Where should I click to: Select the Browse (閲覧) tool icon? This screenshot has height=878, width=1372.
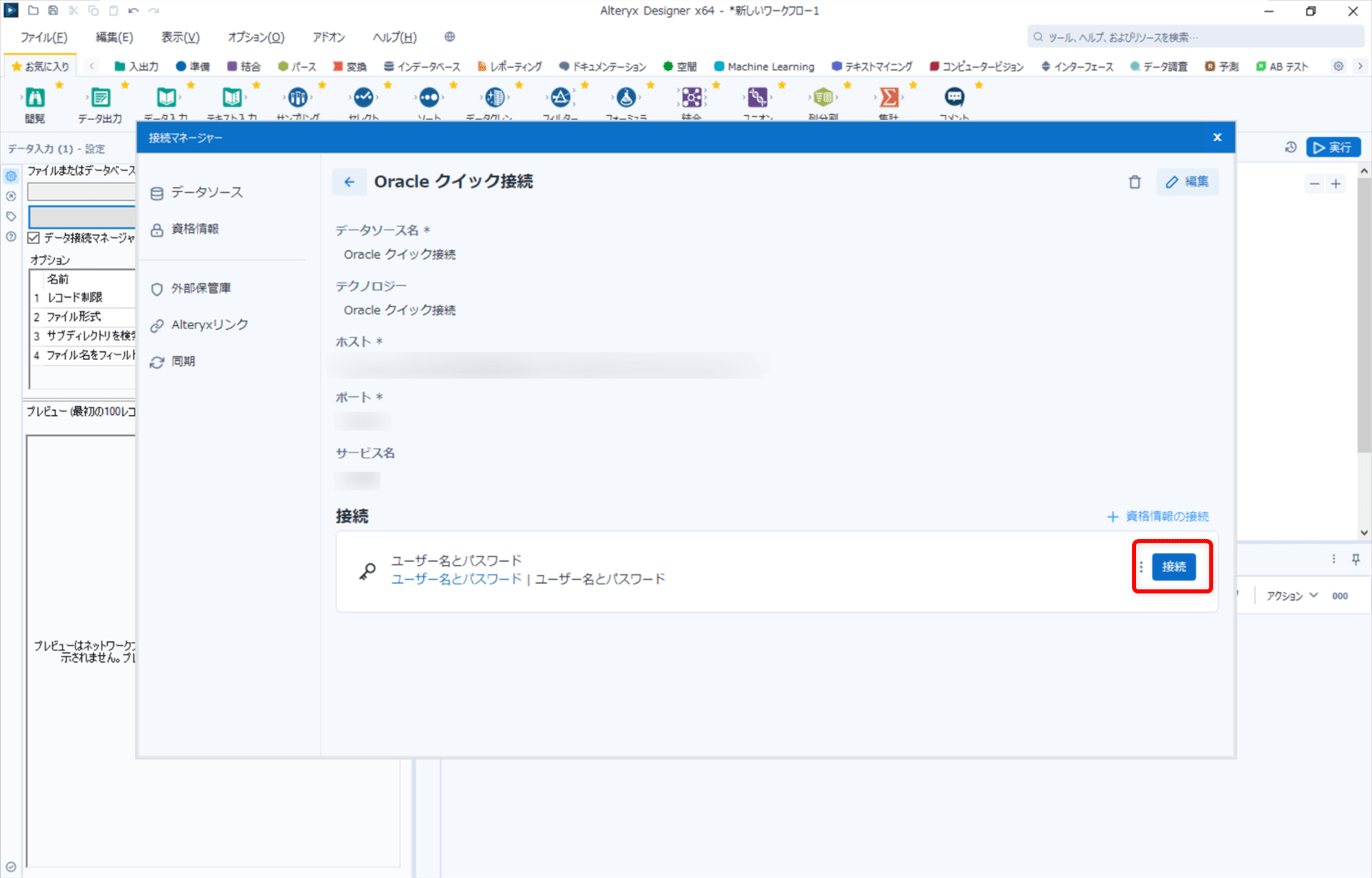35,97
